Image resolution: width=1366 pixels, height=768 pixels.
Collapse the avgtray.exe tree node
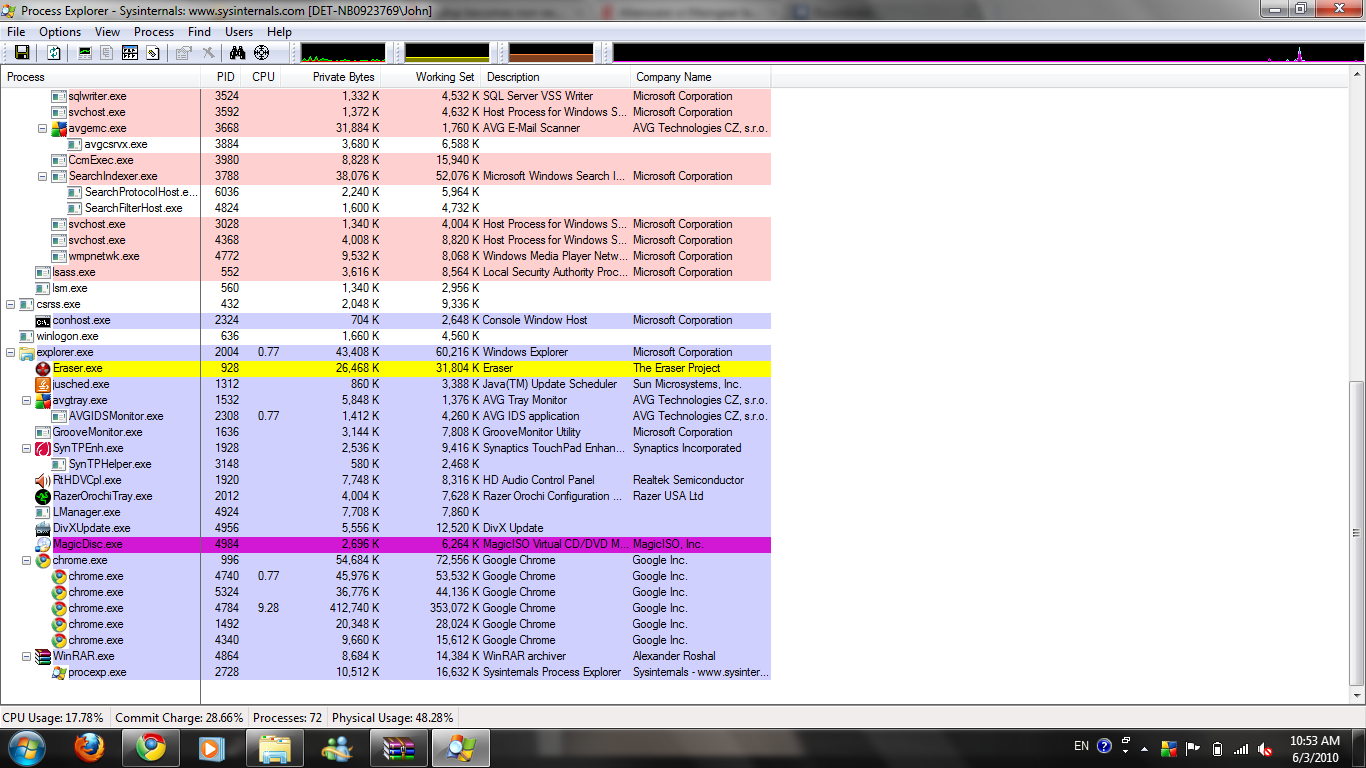coord(27,400)
